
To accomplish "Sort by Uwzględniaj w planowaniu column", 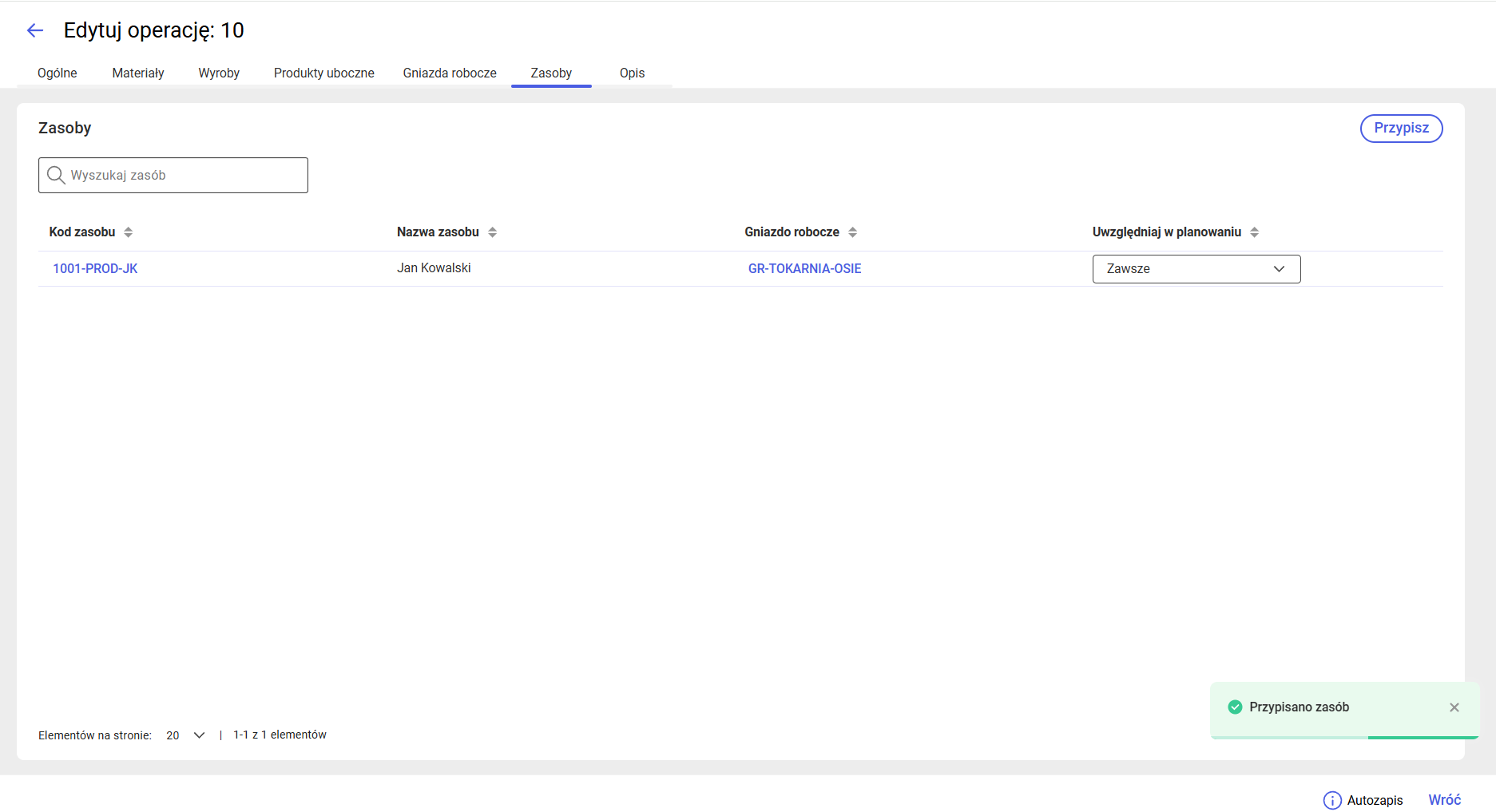I will (x=1254, y=232).
